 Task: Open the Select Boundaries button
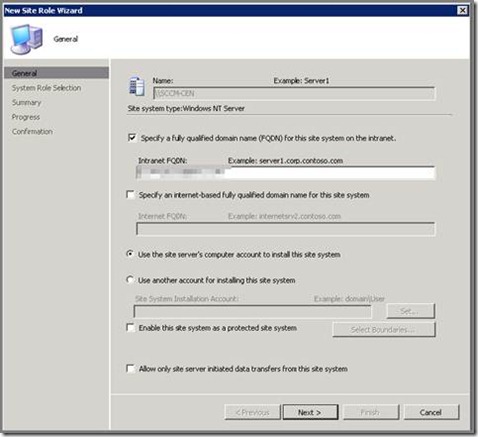click(384, 330)
